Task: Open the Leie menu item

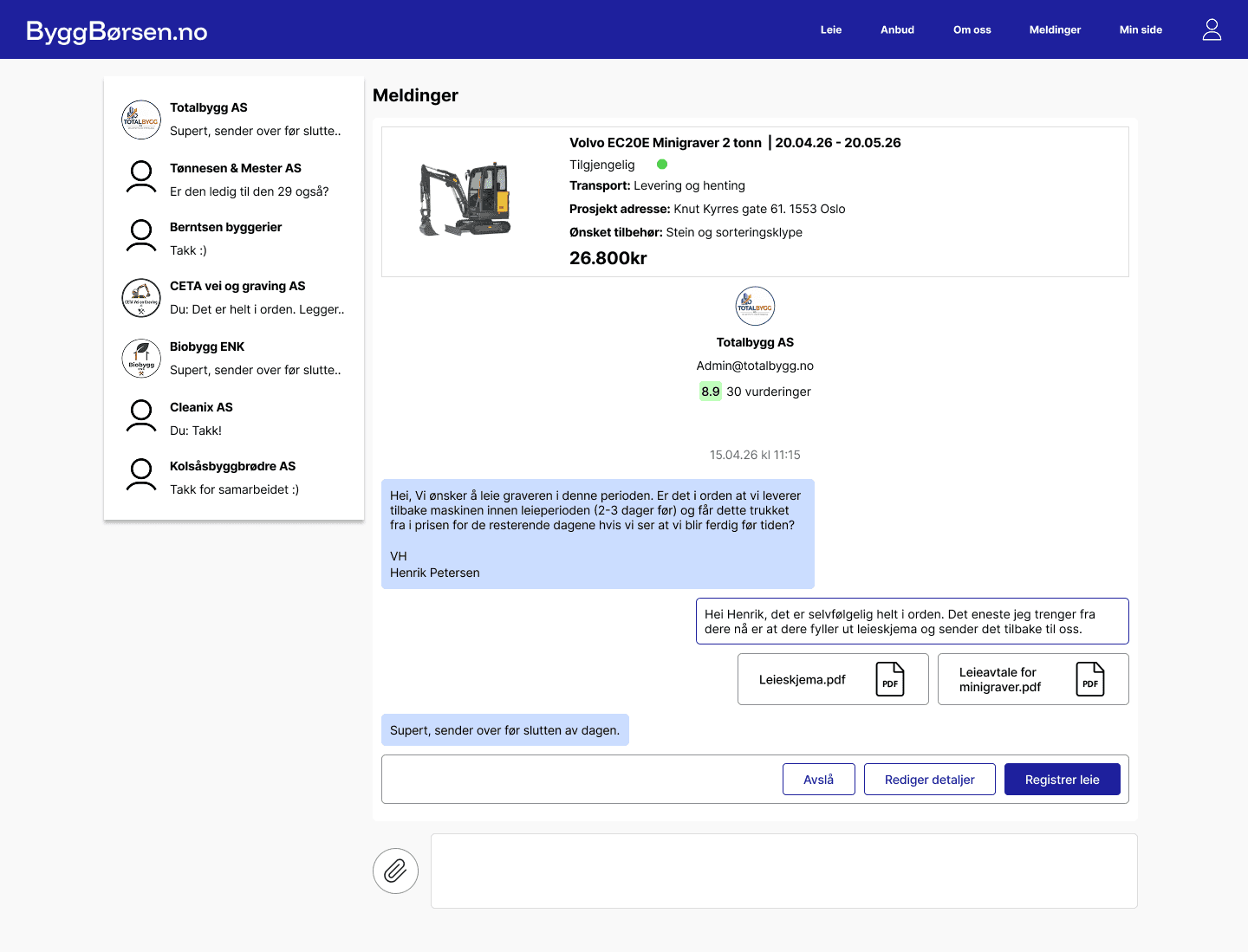Action: (831, 29)
